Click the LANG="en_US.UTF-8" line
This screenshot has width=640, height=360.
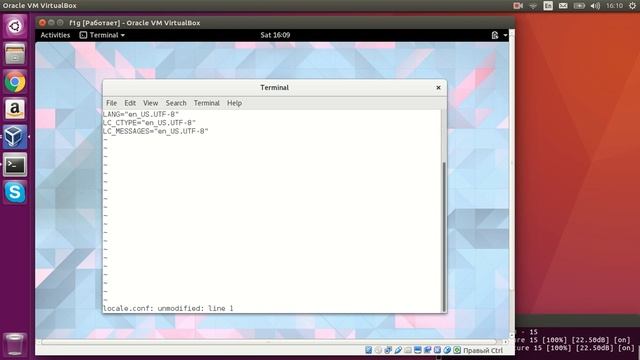(x=141, y=115)
